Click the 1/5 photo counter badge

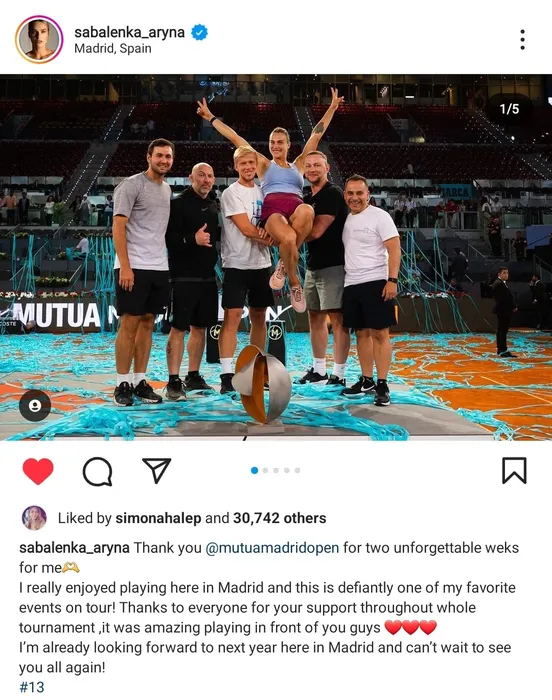coord(509,109)
